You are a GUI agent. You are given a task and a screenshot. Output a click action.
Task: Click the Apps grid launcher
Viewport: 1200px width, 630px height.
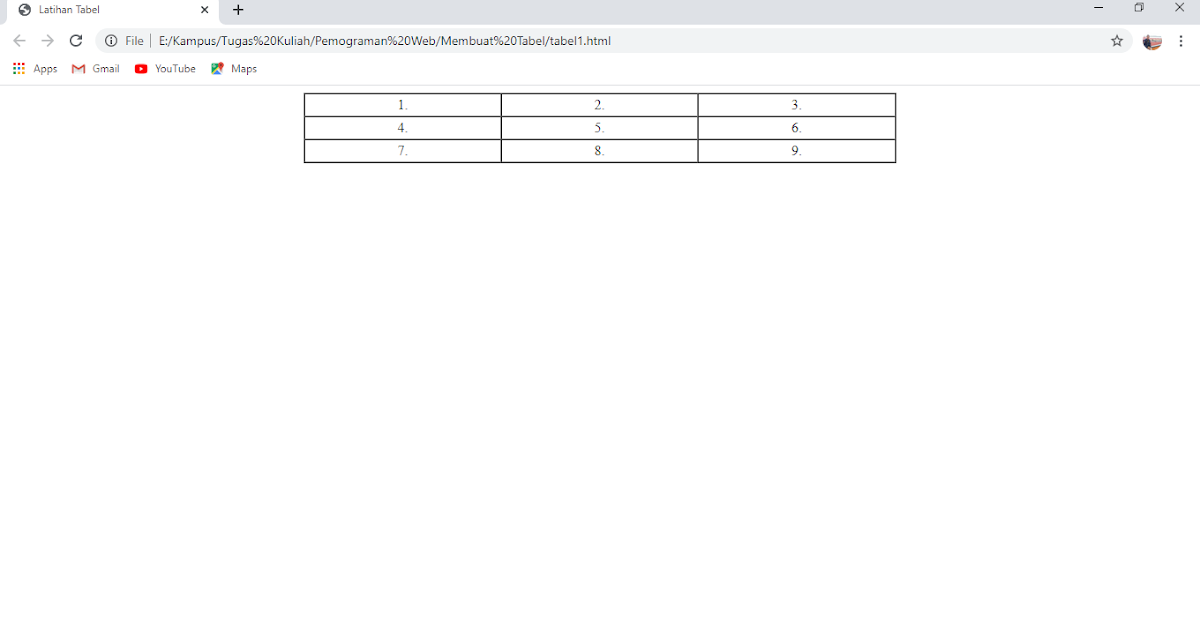[18, 68]
